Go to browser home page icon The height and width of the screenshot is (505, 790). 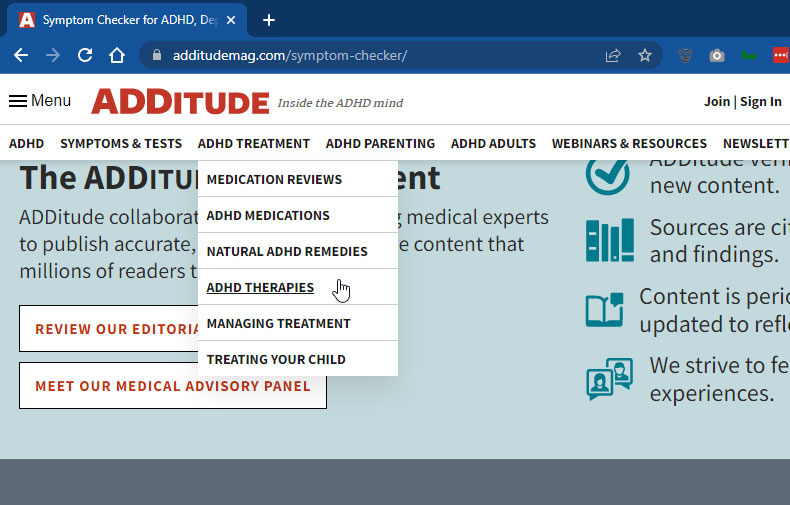(117, 56)
